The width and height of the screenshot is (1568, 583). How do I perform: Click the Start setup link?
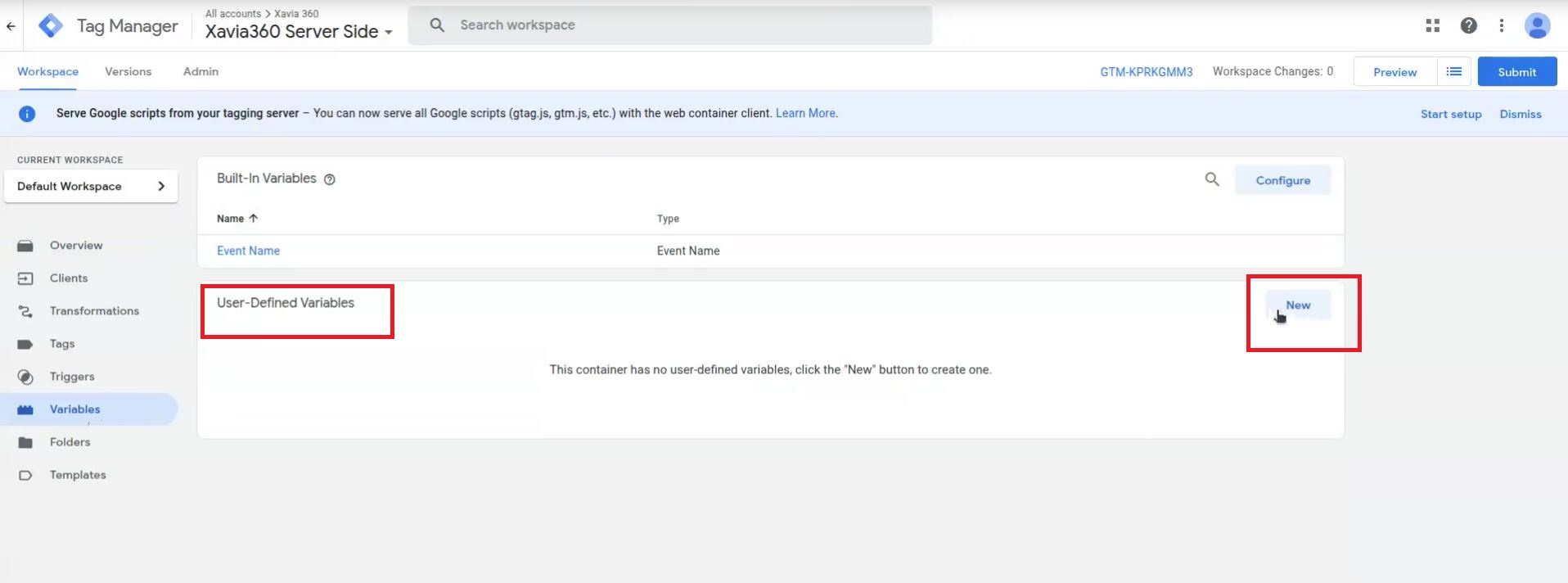[x=1451, y=115]
